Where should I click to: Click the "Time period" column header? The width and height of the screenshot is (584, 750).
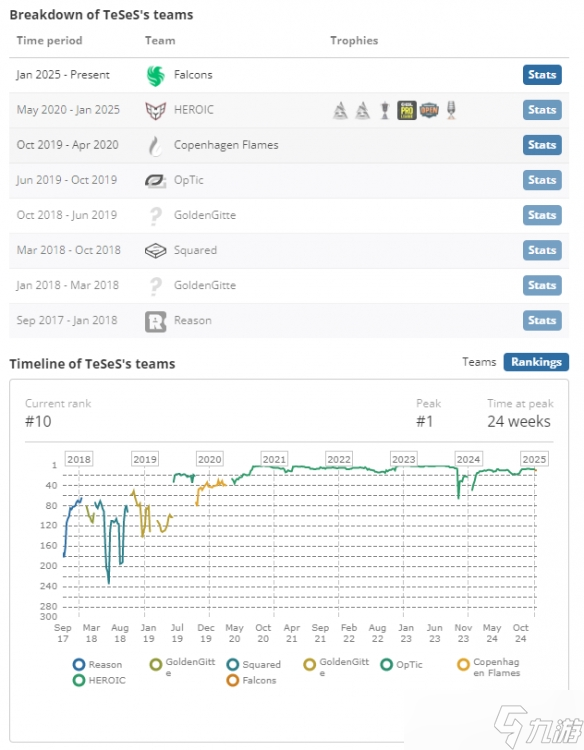49,41
